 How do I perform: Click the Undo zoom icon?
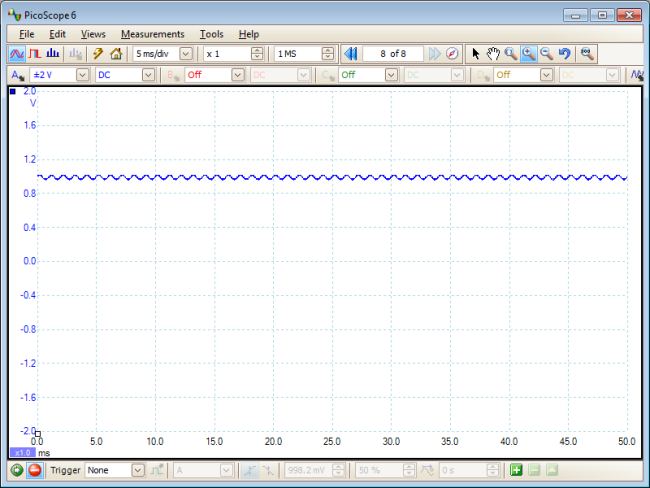565,53
